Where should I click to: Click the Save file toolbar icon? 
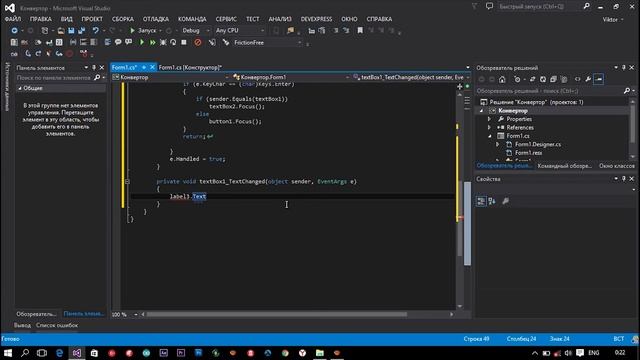tap(71, 30)
